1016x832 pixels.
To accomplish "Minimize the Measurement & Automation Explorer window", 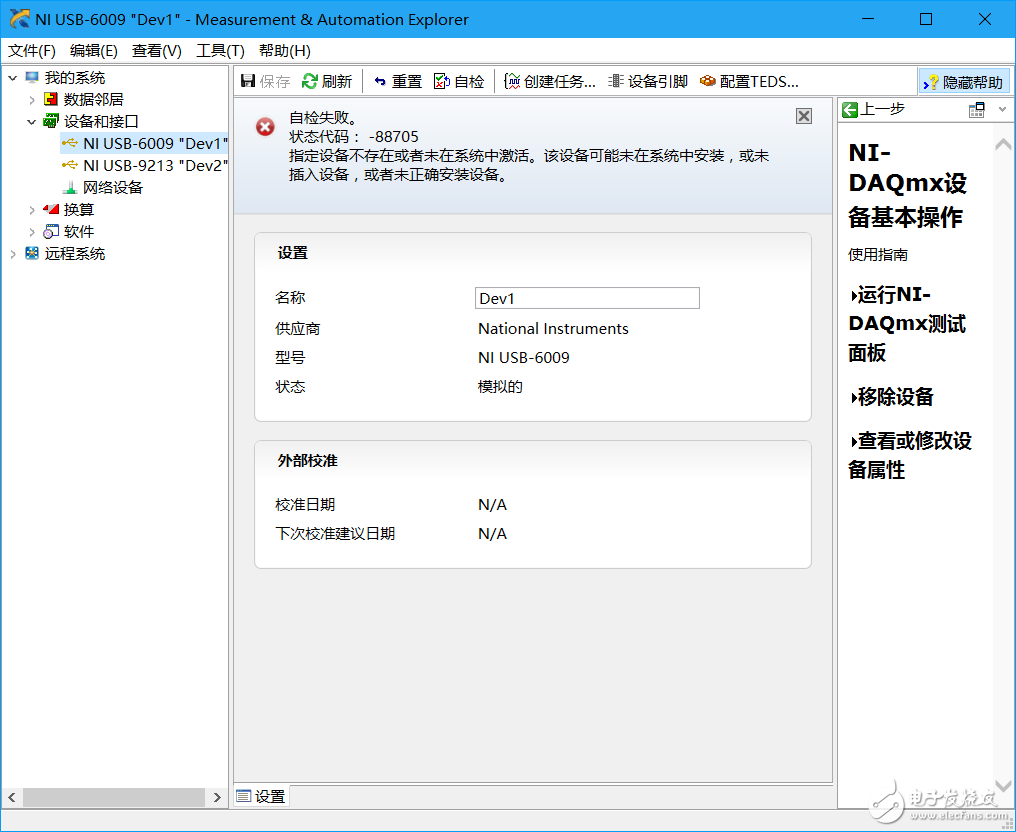I will point(868,19).
